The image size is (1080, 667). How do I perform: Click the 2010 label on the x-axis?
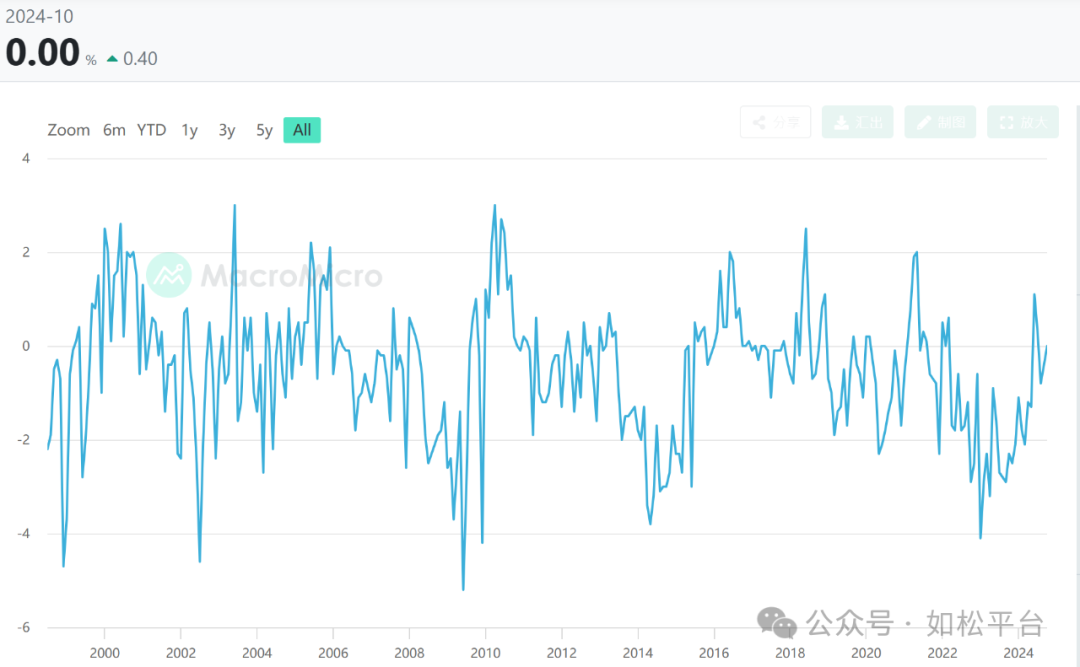pyautogui.click(x=485, y=653)
